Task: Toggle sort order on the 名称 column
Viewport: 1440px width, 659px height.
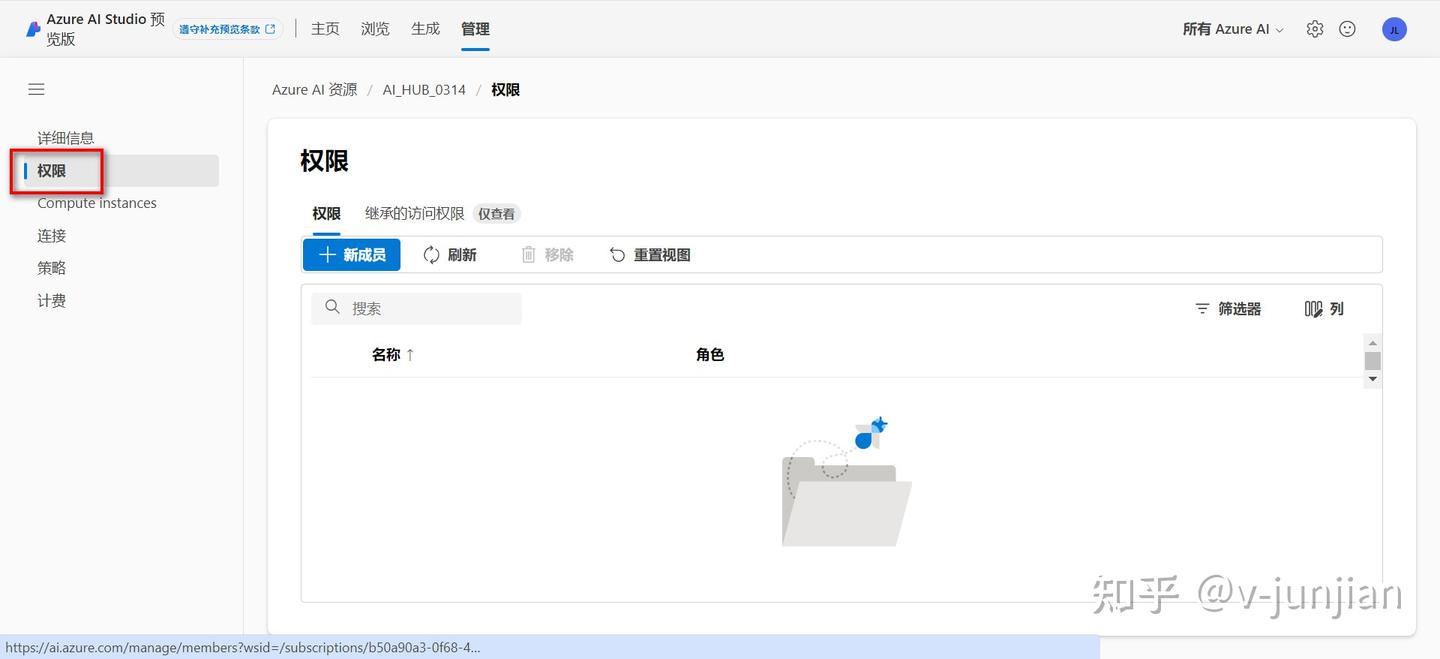Action: coord(391,354)
